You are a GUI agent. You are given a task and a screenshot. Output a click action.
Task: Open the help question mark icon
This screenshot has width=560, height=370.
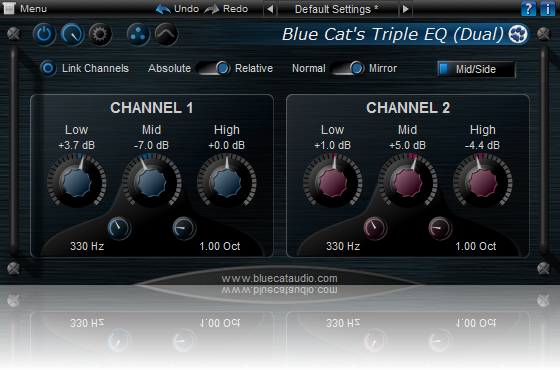tap(528, 9)
